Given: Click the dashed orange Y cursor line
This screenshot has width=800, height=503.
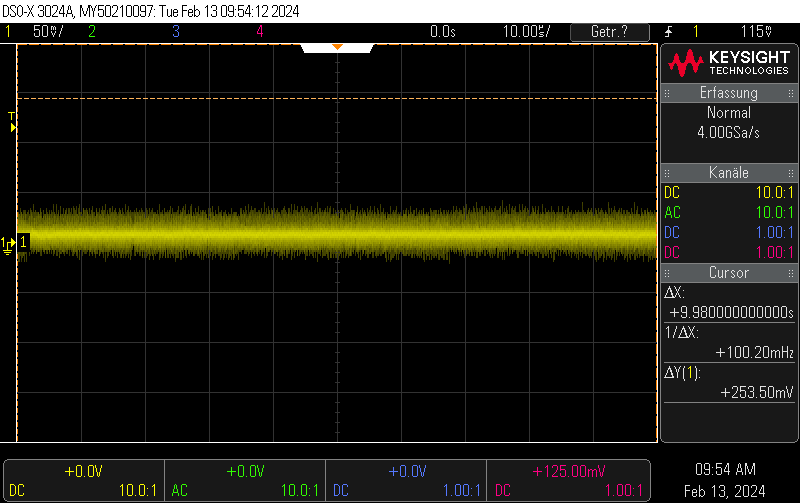Looking at the screenshot, I should pos(337,98).
